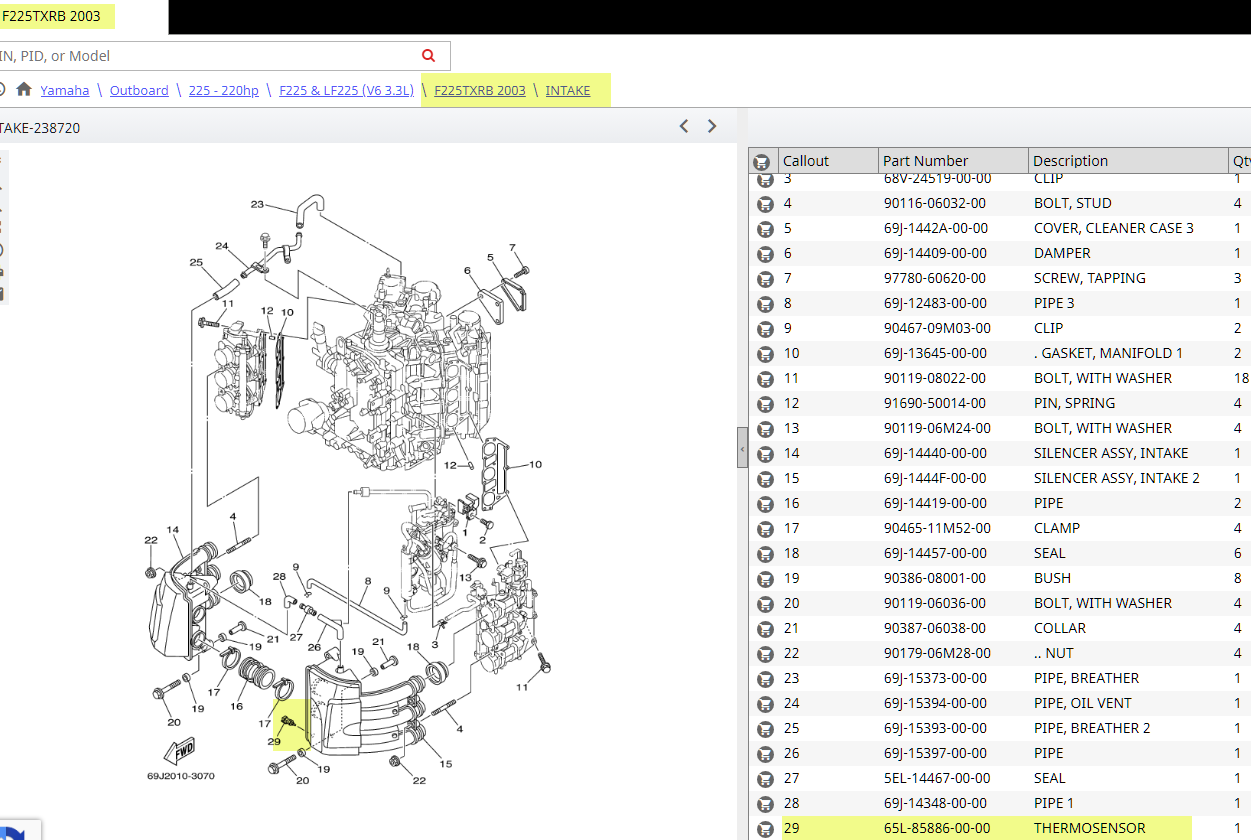Add CLAMP row to cart
Image resolution: width=1251 pixels, height=840 pixels.
[765, 528]
